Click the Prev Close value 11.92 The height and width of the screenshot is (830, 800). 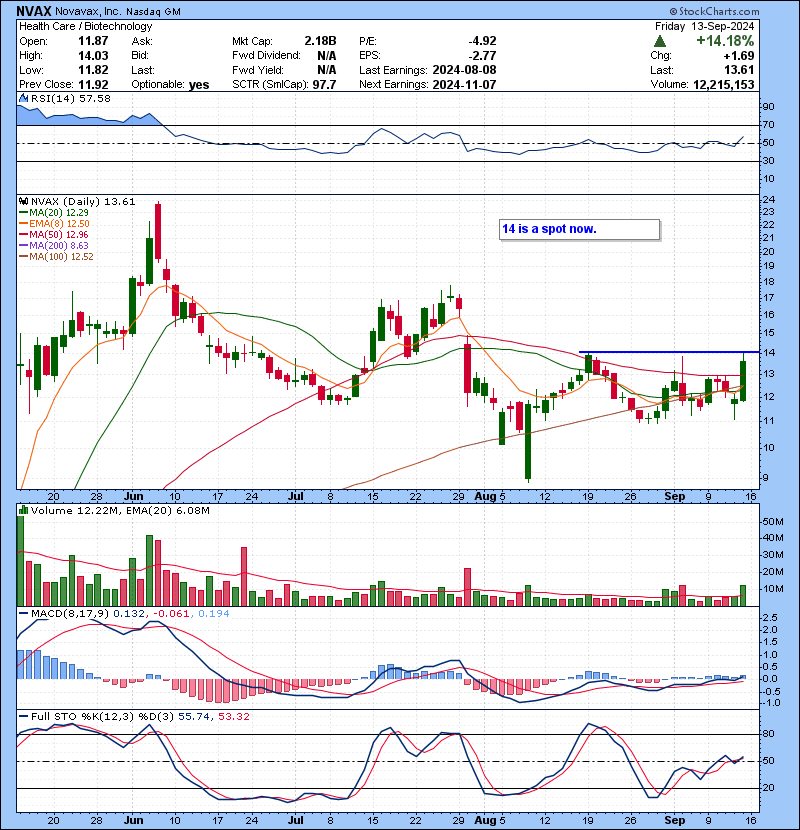click(93, 85)
